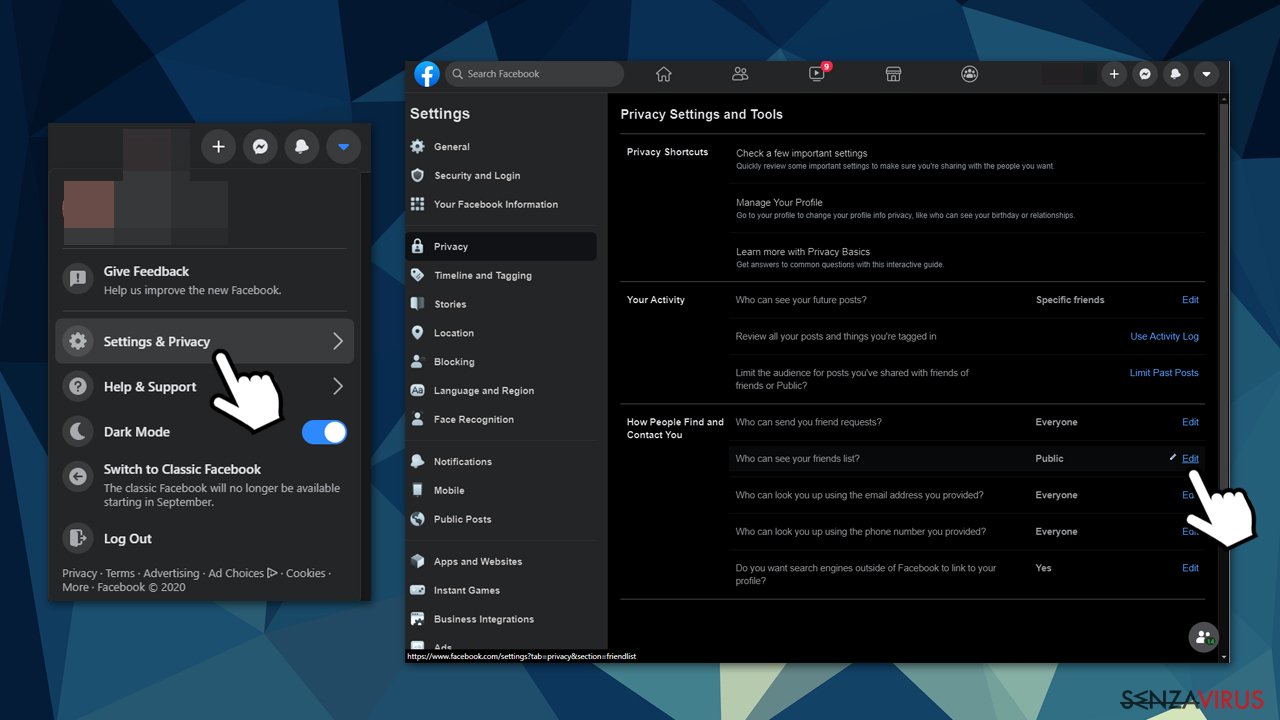Select Security and Login settings
Image resolution: width=1280 pixels, height=720 pixels.
(x=500, y=176)
